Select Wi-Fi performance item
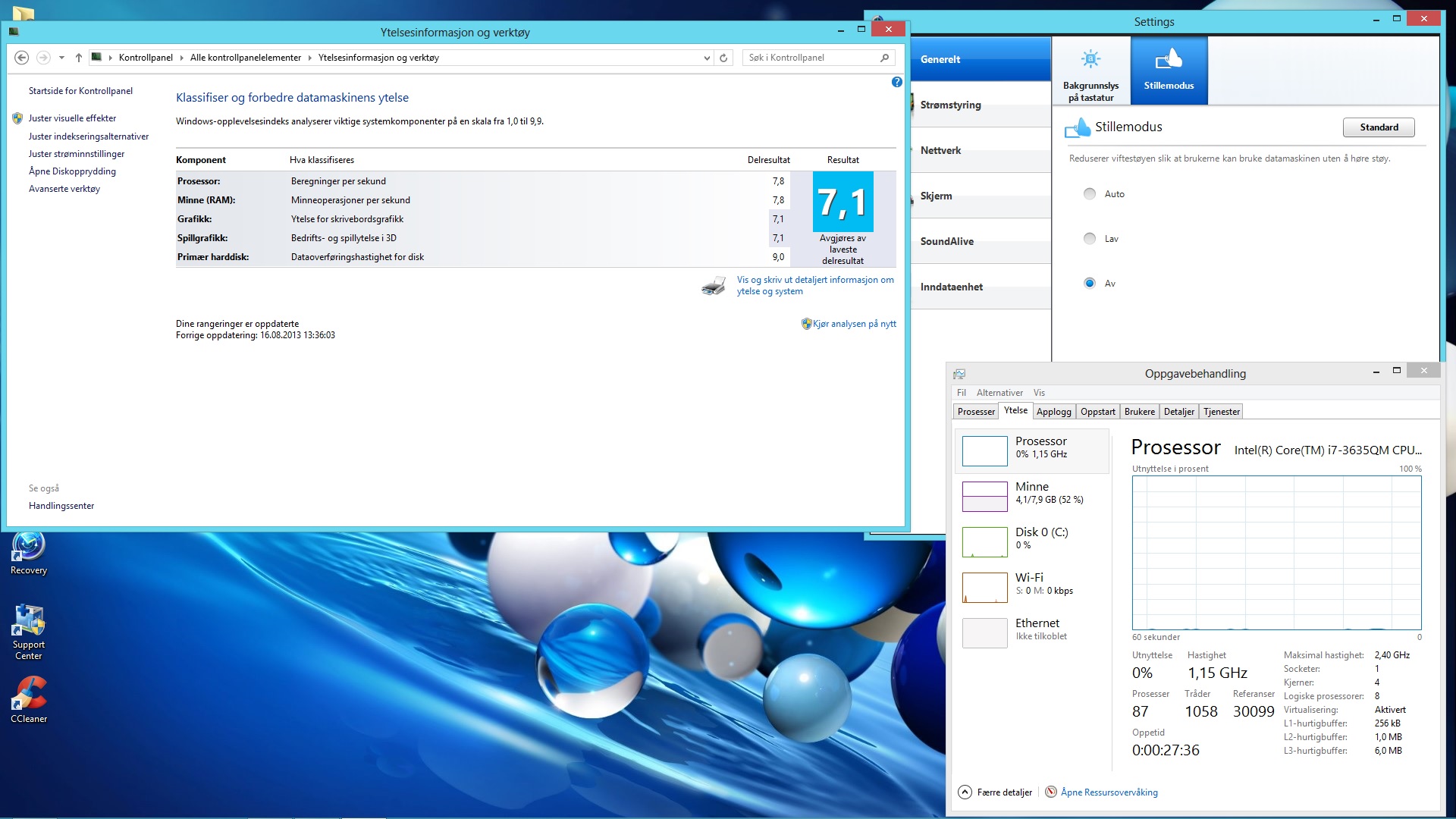Screen dimensions: 1456x819 coord(1031,587)
